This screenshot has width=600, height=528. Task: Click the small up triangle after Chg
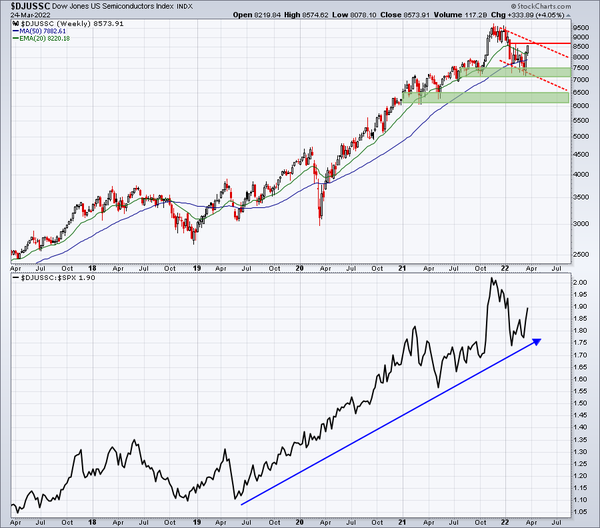point(568,16)
